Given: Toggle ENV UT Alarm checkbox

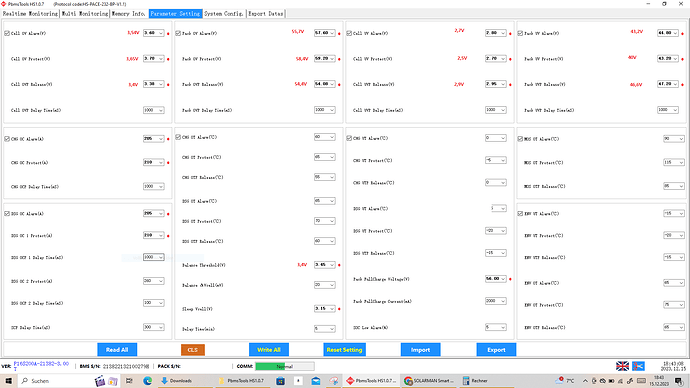Looking at the screenshot, I should pyautogui.click(x=521, y=214).
